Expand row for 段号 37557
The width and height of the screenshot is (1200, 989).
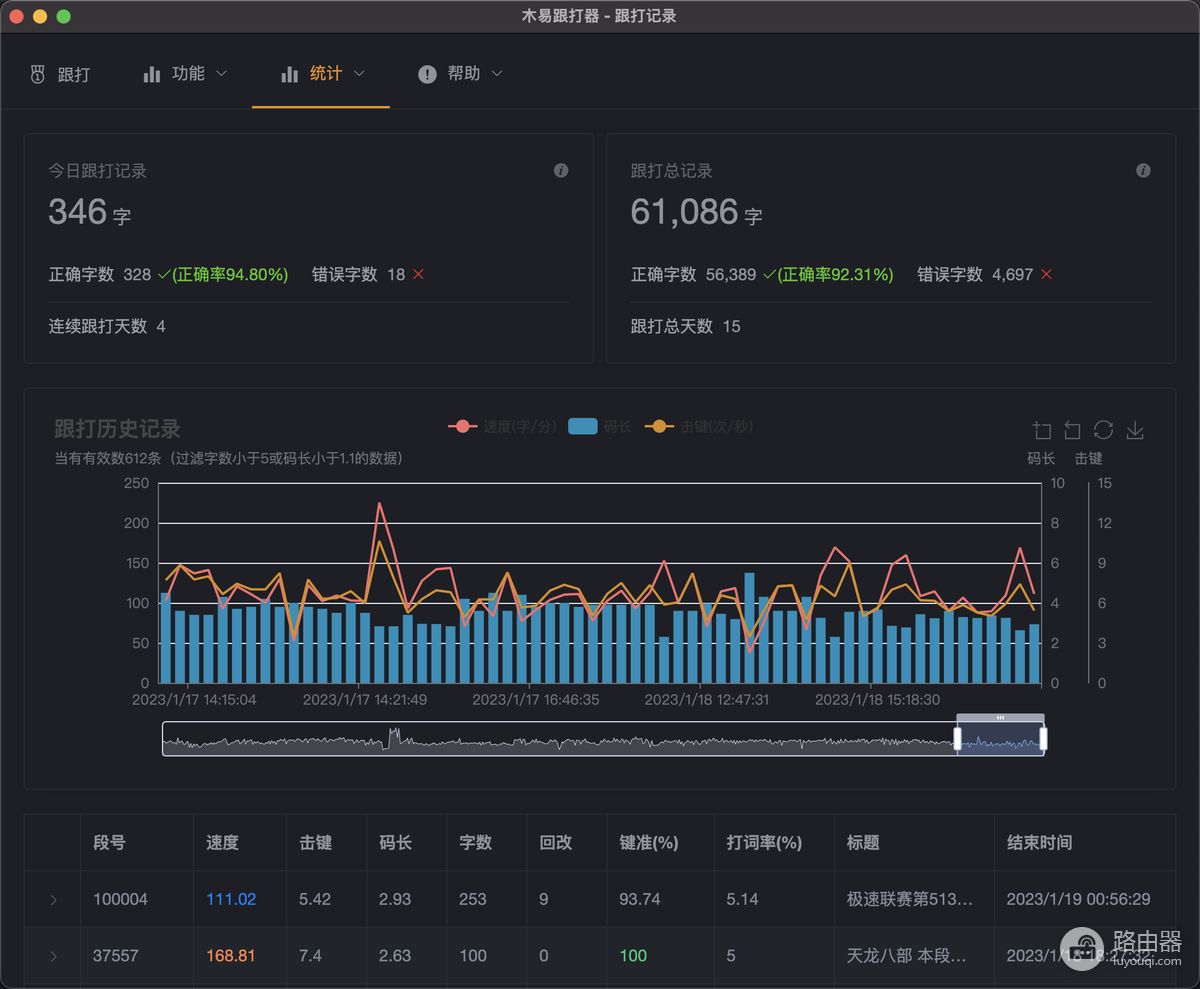[53, 956]
